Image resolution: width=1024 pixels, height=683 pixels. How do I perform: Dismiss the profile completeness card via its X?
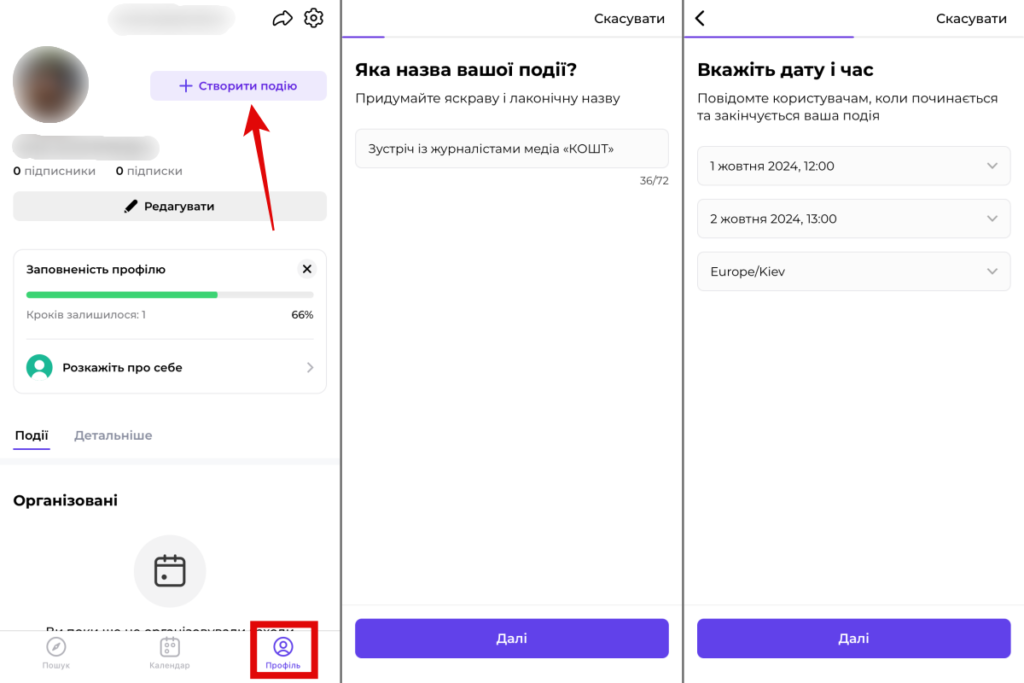(307, 268)
